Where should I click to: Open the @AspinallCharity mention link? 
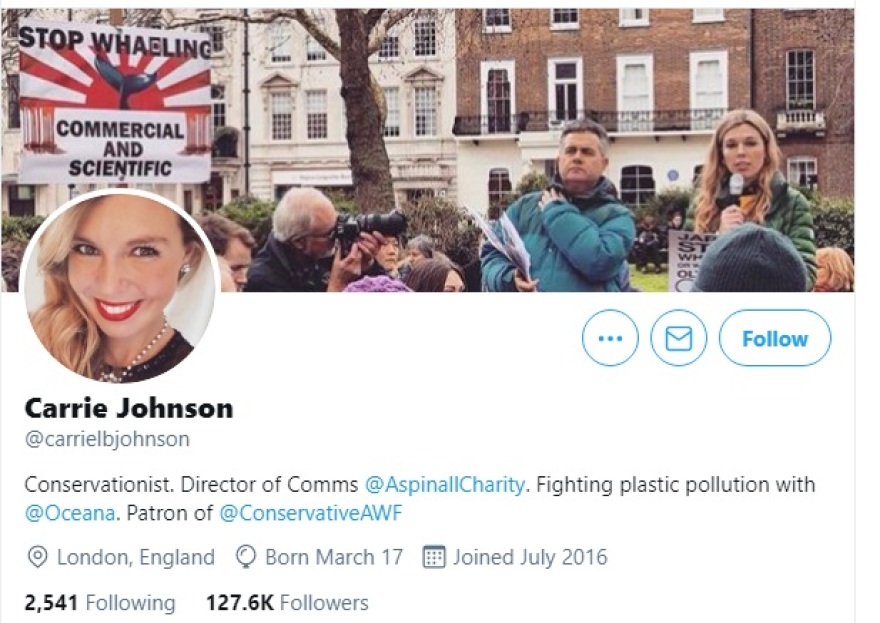pyautogui.click(x=444, y=485)
